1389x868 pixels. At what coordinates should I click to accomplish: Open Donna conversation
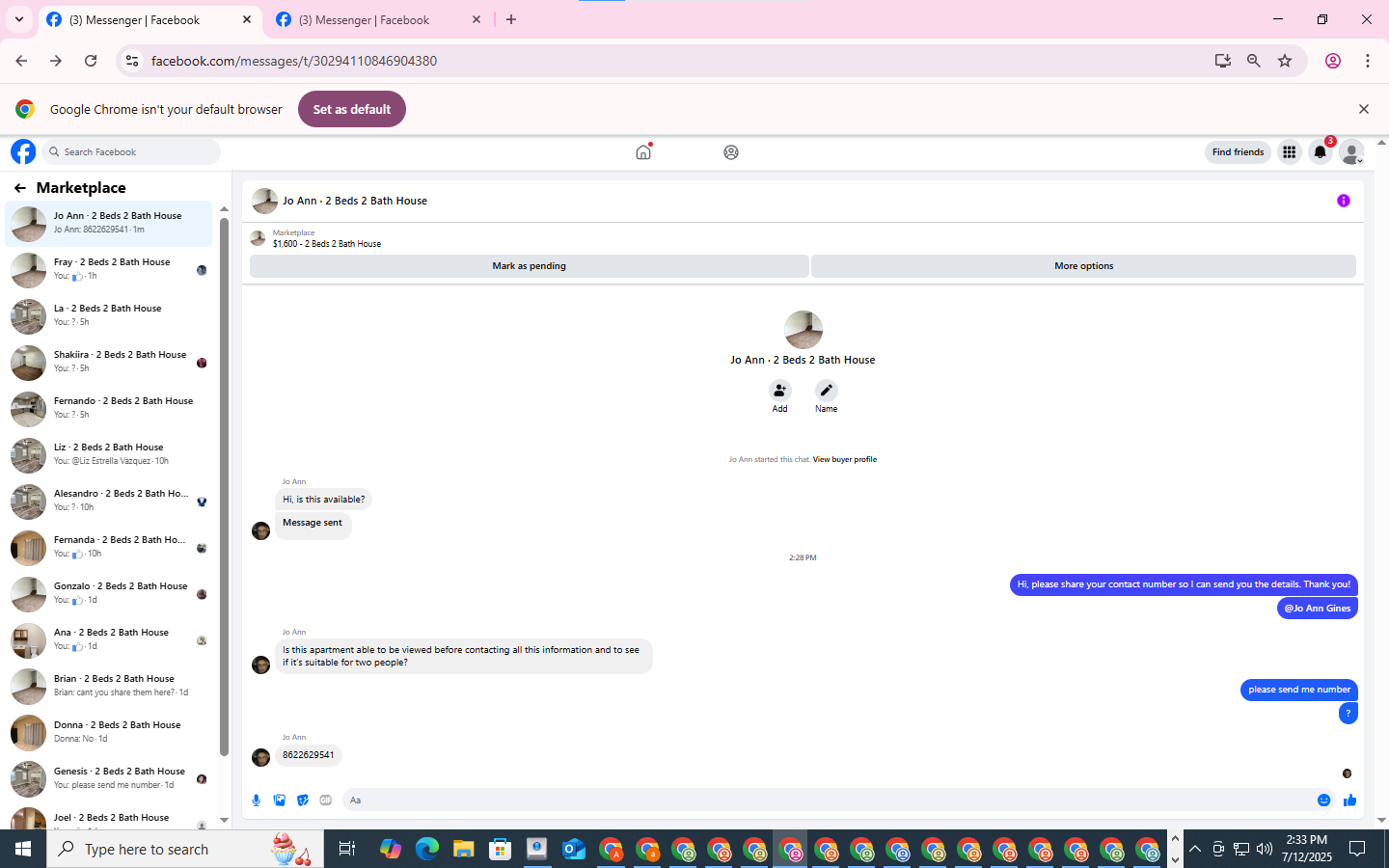(109, 733)
